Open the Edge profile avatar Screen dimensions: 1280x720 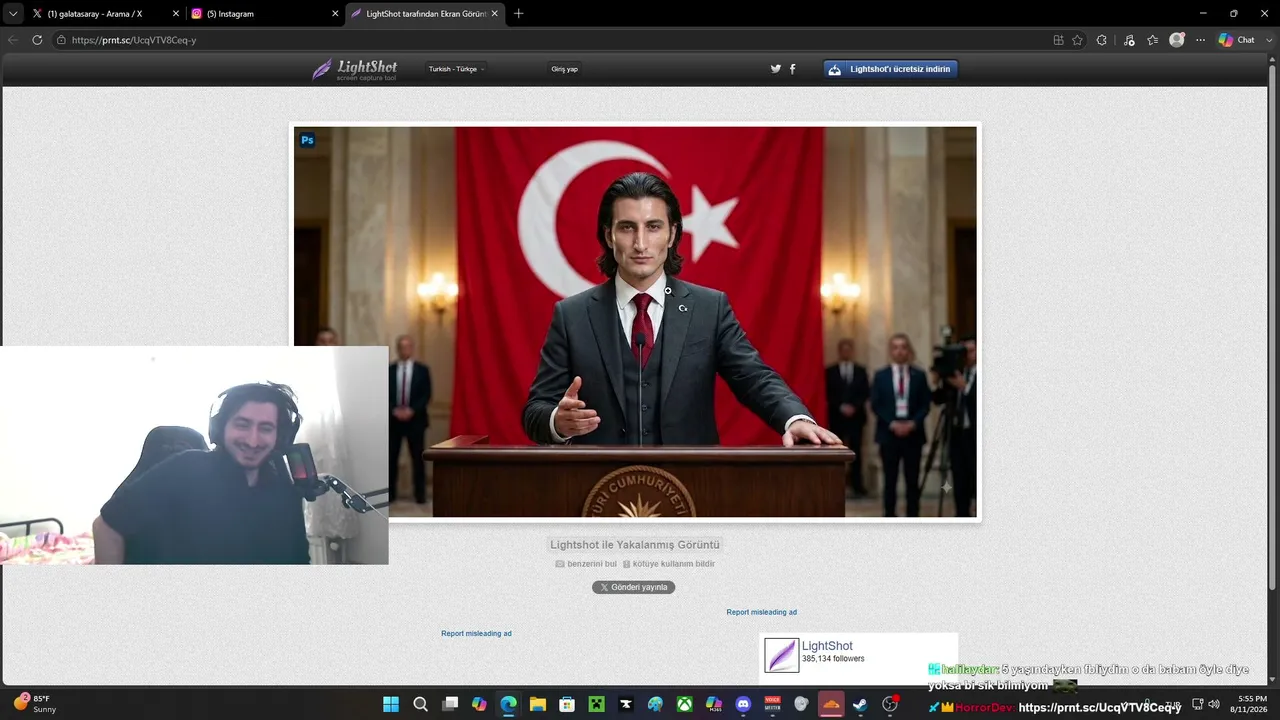(x=1177, y=40)
